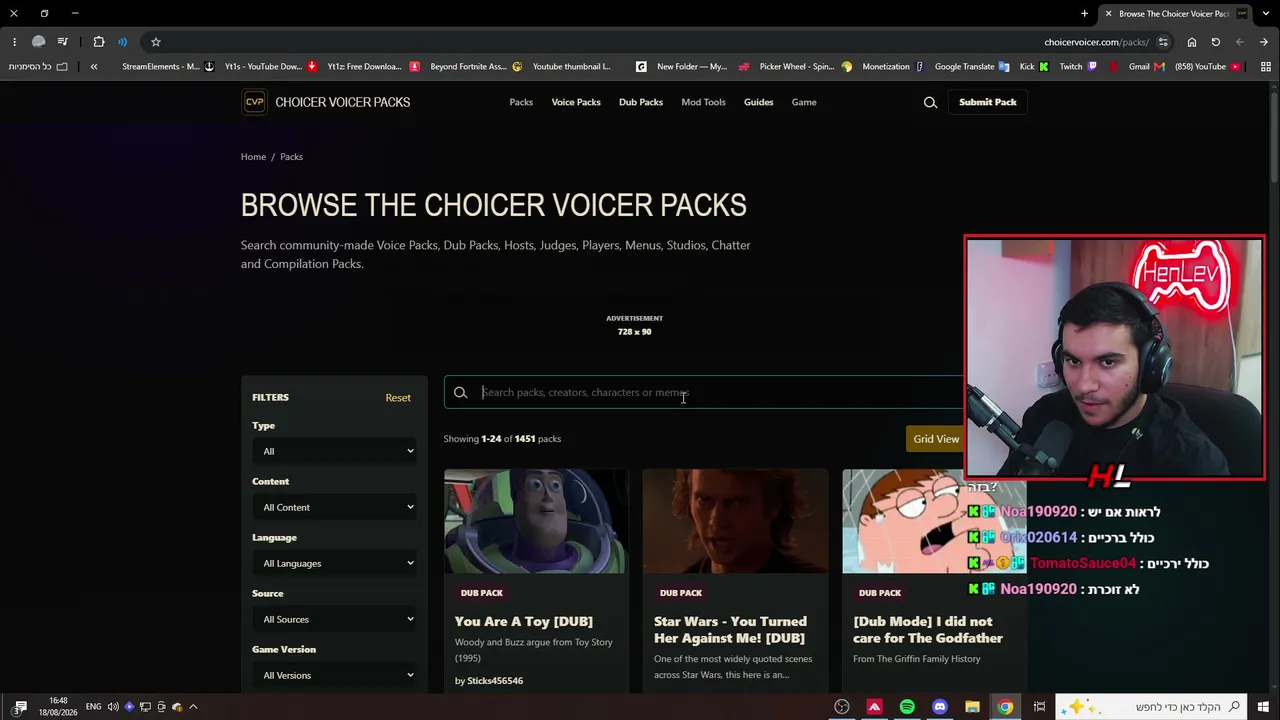Open the (858) YouTube bookmark
1280x720 pixels.
point(1208,67)
